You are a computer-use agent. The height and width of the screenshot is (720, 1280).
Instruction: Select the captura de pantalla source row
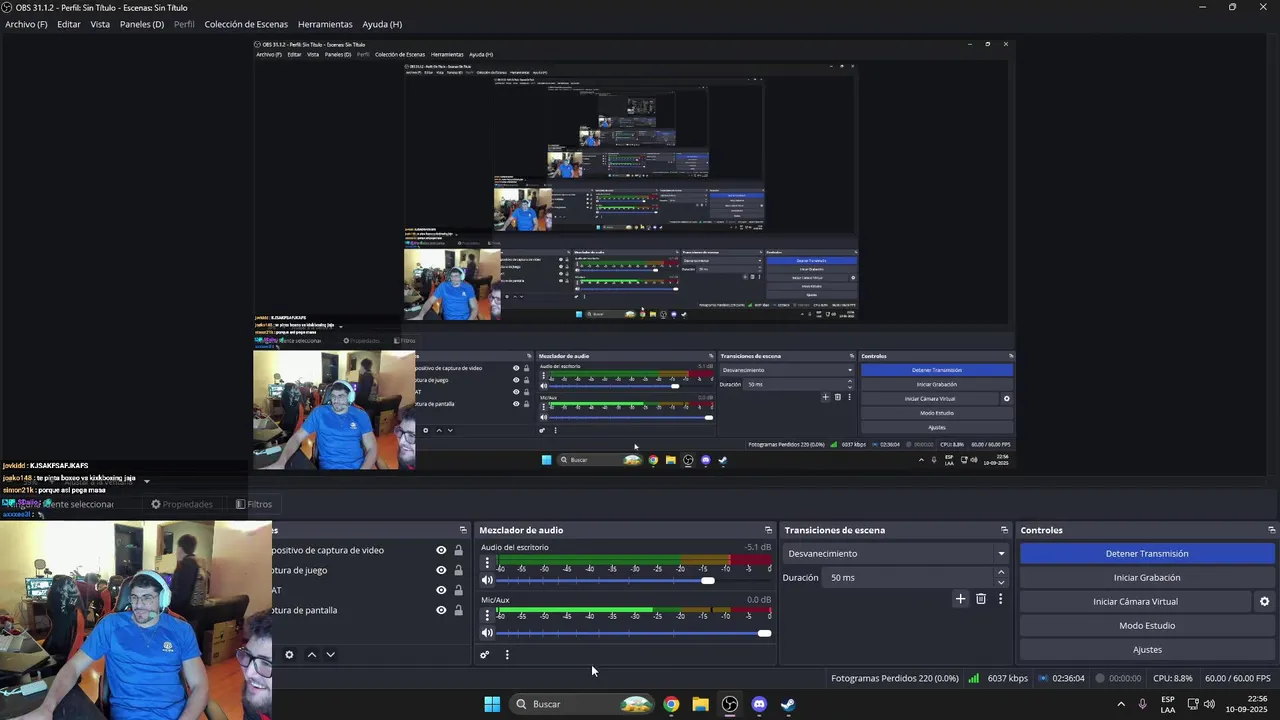tap(370, 610)
